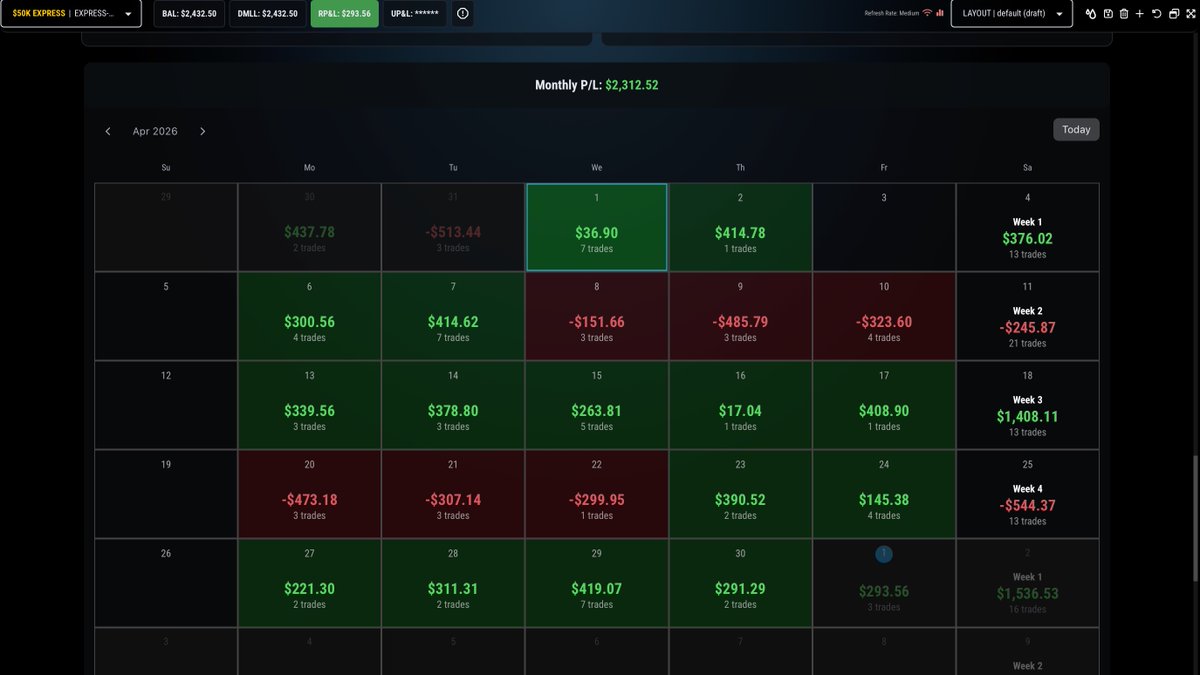Select May 1 cell showing $293.56
The height and width of the screenshot is (675, 1200).
tap(884, 583)
